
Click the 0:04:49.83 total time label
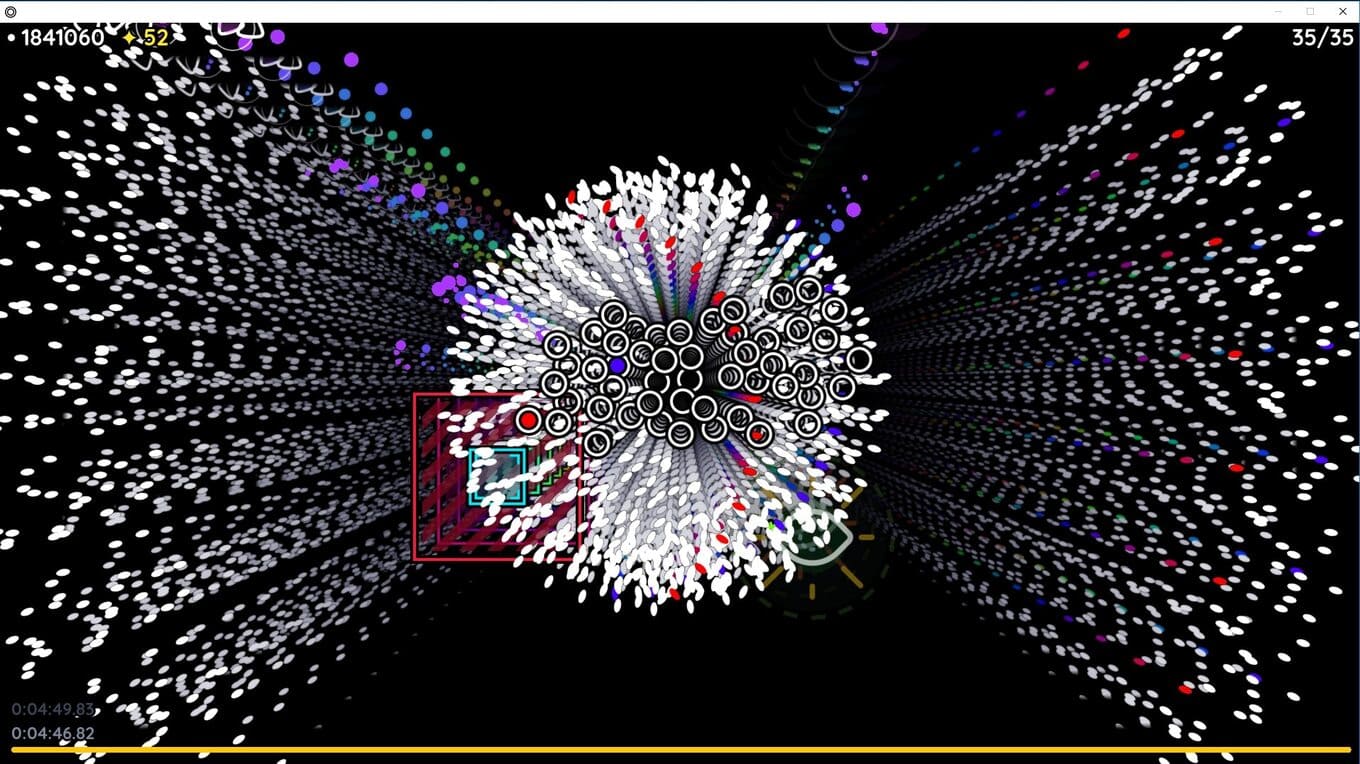click(53, 709)
